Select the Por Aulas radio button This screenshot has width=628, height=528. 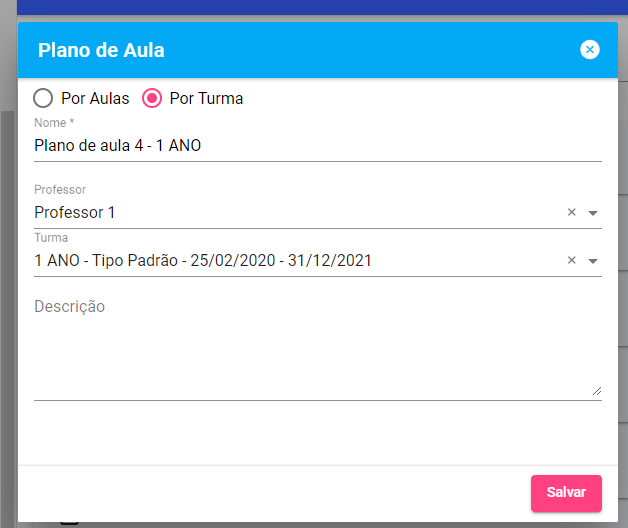(x=43, y=98)
